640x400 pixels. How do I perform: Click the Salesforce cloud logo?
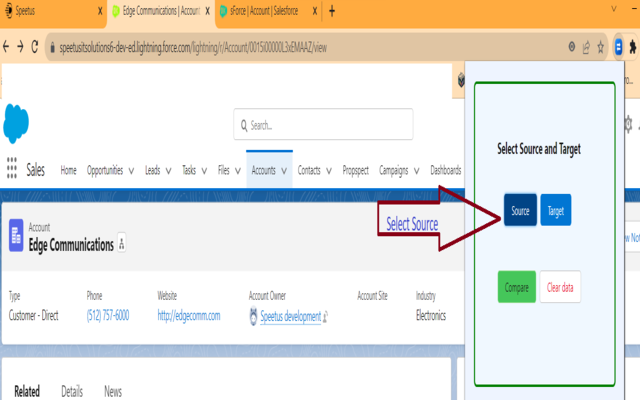[x=16, y=124]
